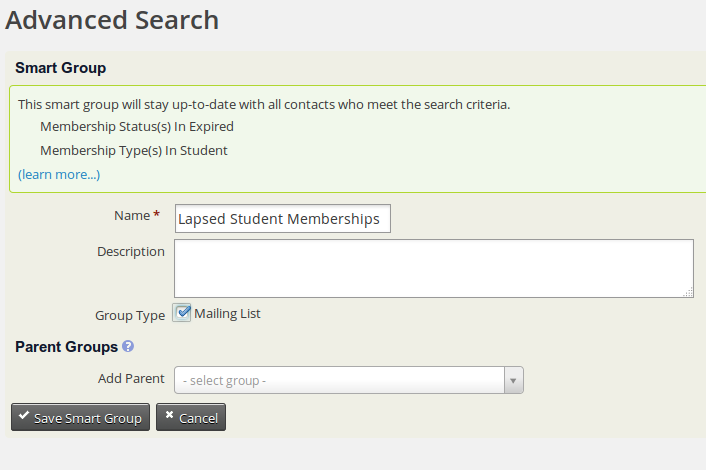Image resolution: width=706 pixels, height=470 pixels.
Task: Click the Description box corner grip icon
Action: pyautogui.click(x=688, y=293)
